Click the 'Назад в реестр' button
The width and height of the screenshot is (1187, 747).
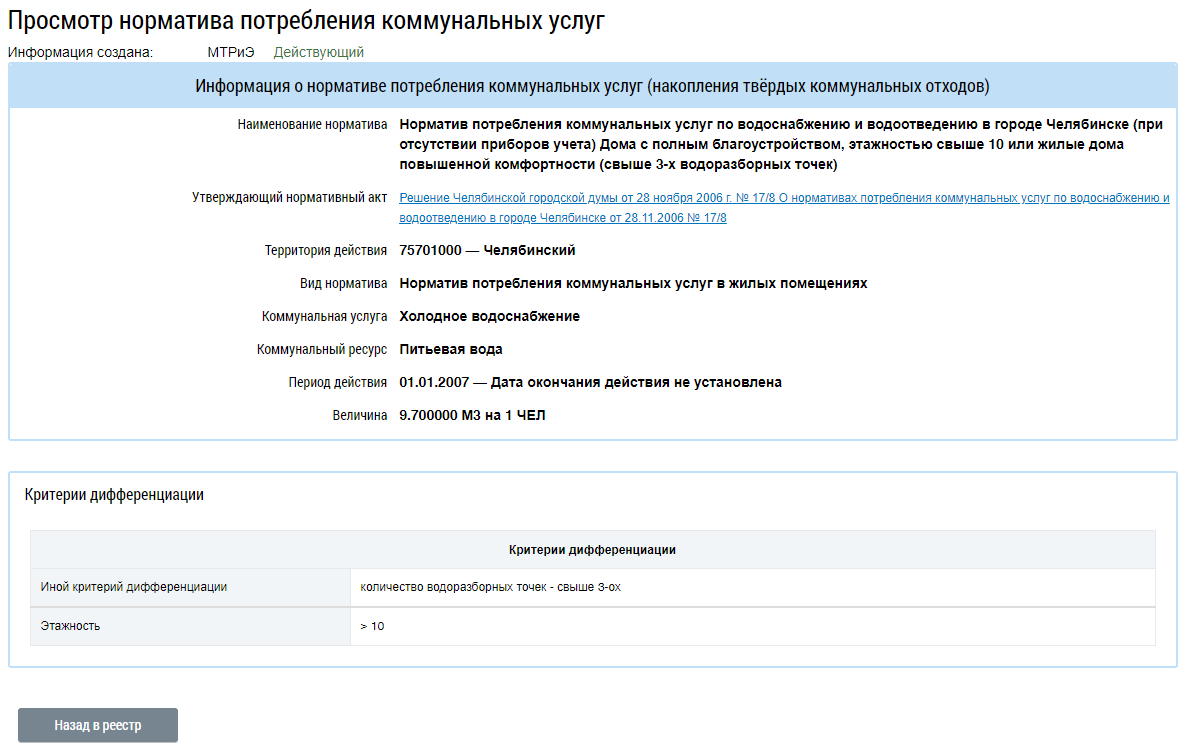point(98,725)
